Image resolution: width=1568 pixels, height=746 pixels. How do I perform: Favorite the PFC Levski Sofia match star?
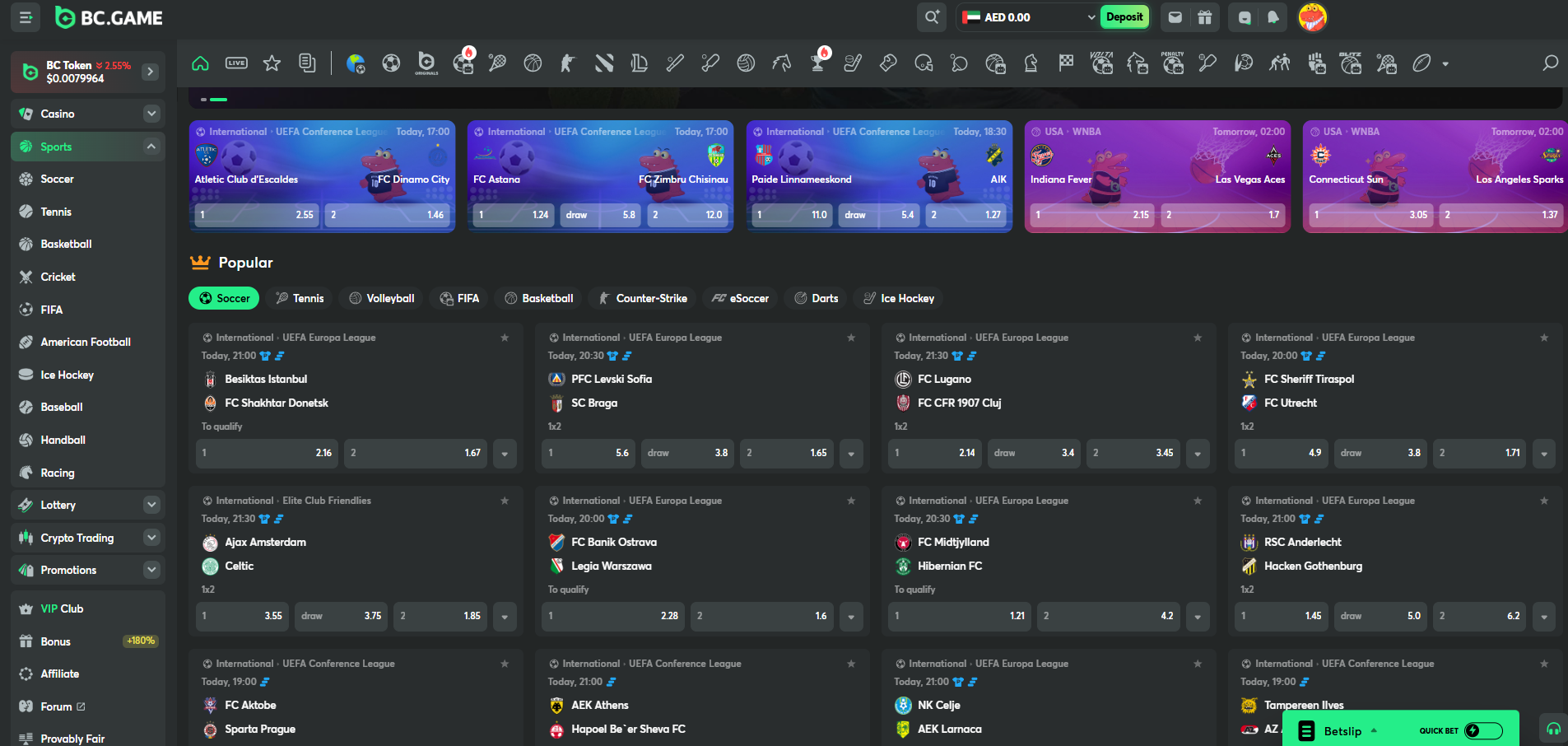(x=851, y=338)
